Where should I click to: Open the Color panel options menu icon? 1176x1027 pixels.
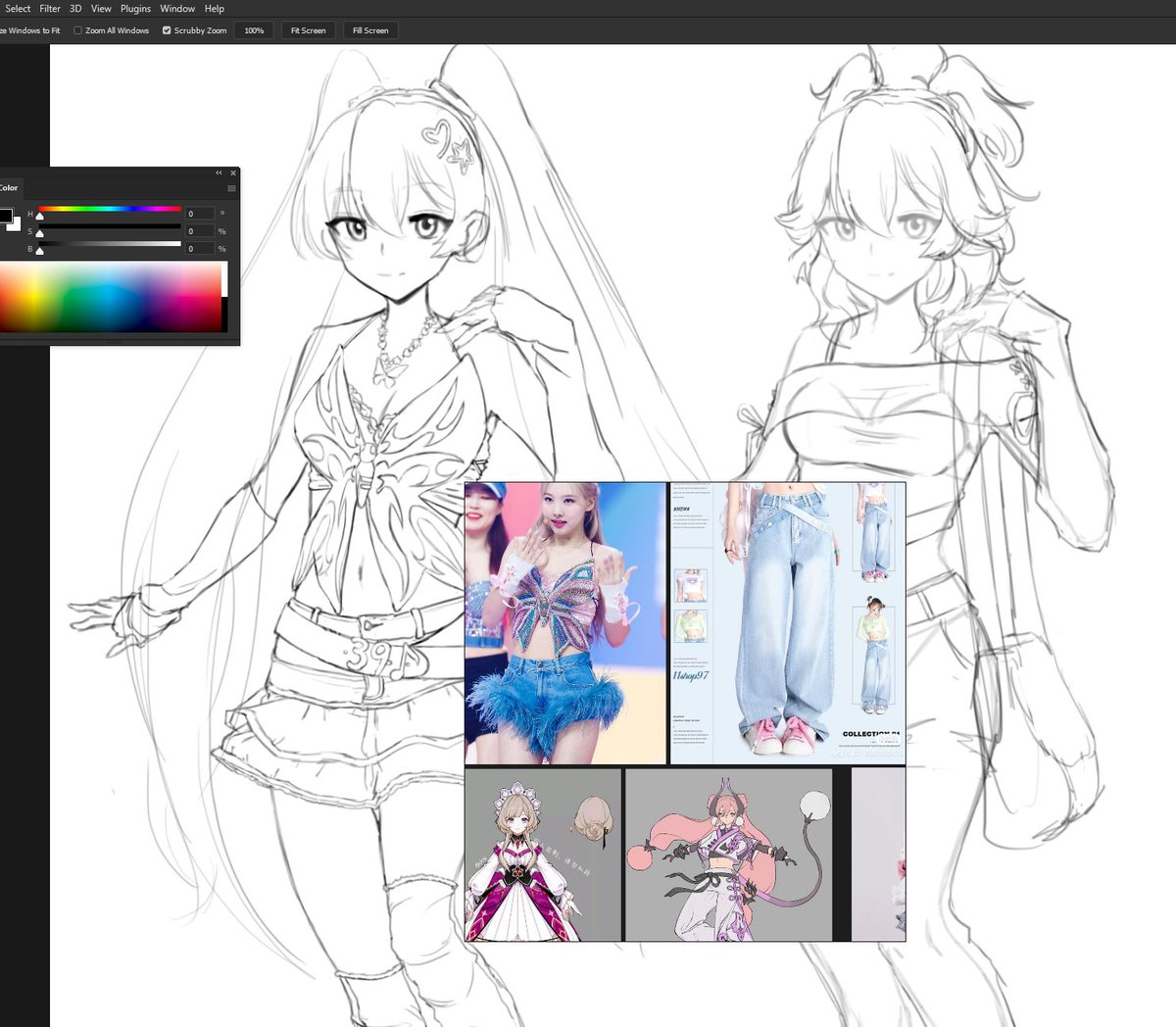click(x=231, y=188)
